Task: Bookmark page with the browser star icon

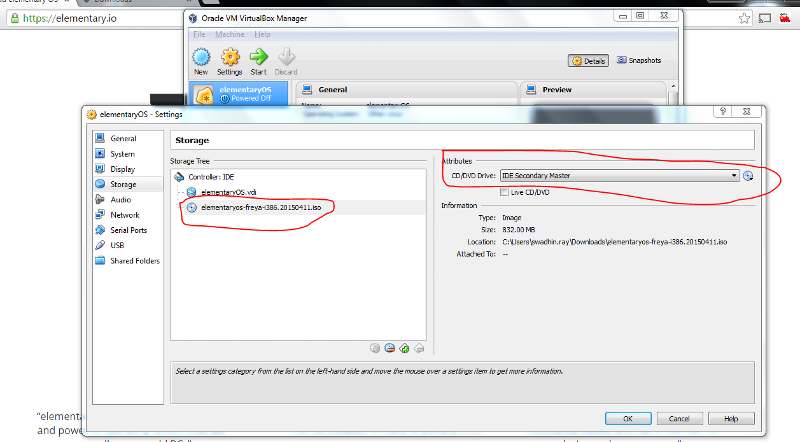Action: click(744, 19)
